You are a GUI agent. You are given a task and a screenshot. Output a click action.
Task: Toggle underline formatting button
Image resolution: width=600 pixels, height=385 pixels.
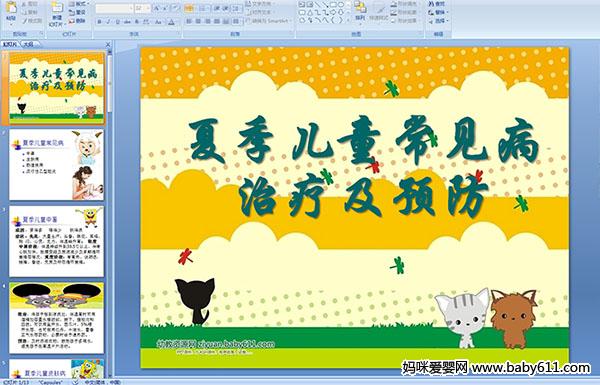[117, 22]
